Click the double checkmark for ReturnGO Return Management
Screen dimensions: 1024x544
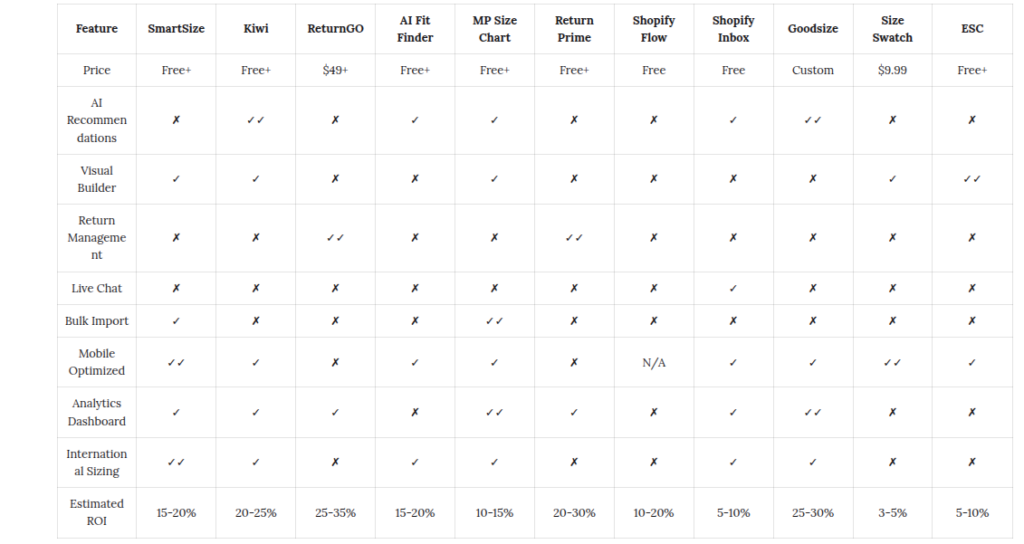tap(335, 238)
